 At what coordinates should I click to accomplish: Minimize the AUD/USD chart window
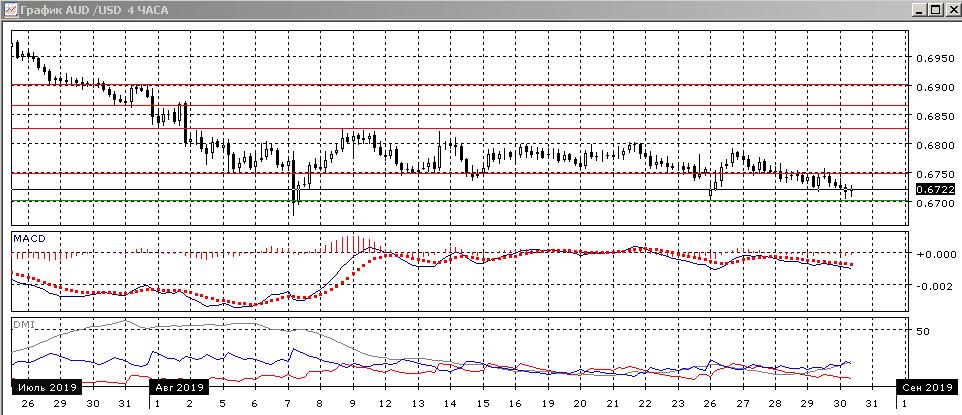point(918,10)
